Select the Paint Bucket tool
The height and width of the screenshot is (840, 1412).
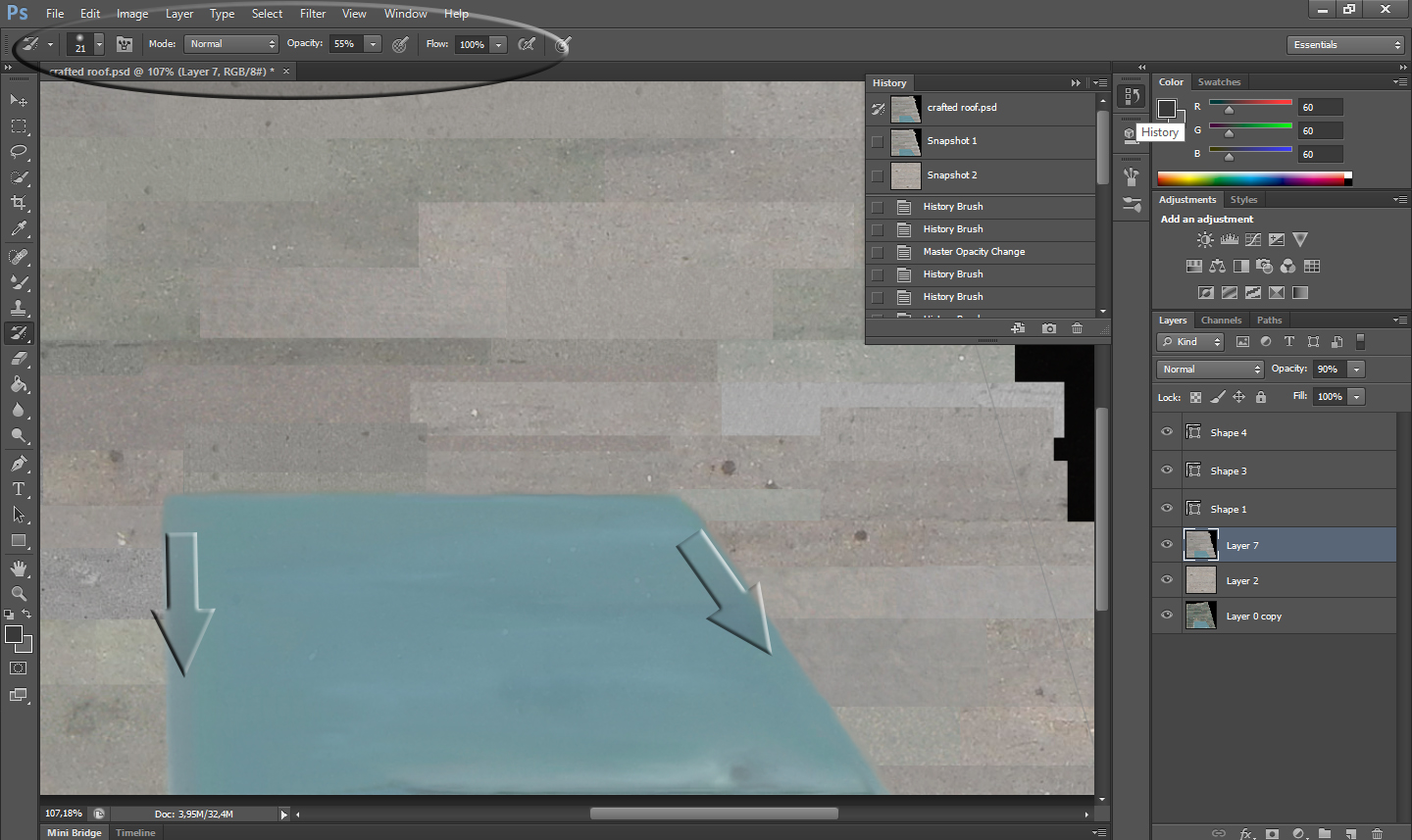point(19,384)
